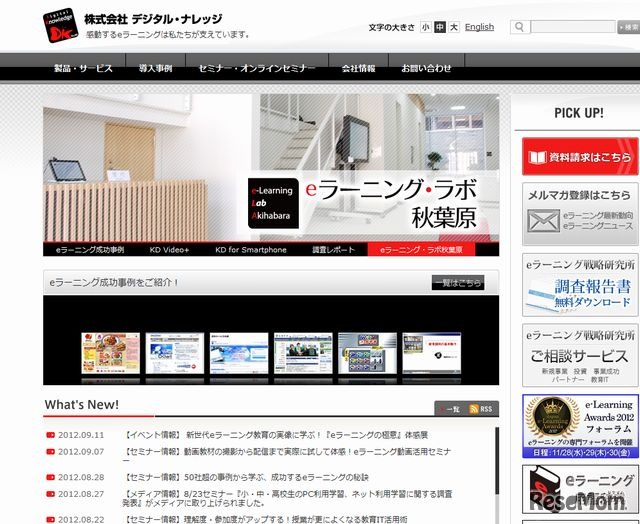Open the 2012.09.11 イベント情報 news item
640x524 pixels.
pyautogui.click(x=275, y=435)
